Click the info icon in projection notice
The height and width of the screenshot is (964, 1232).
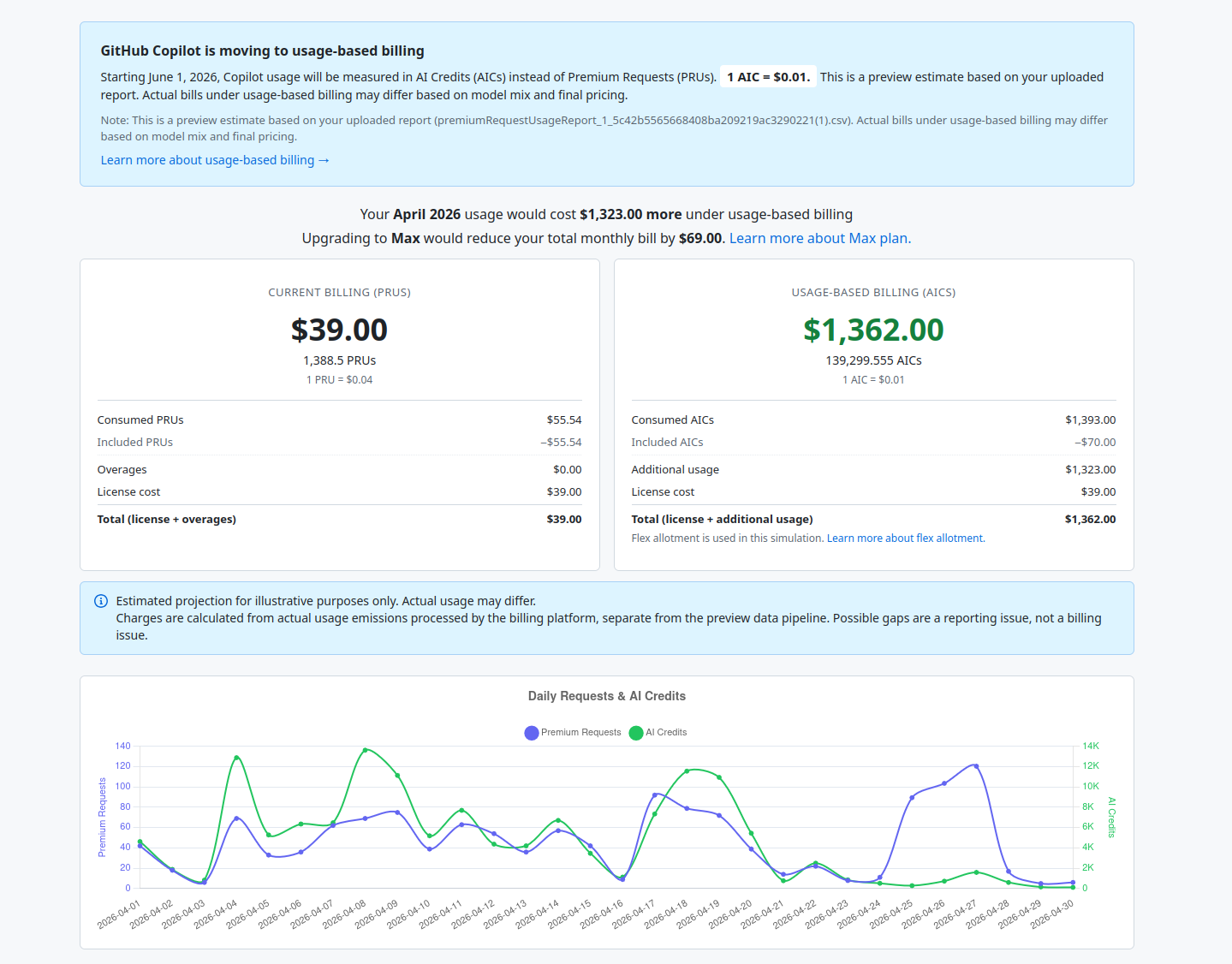pyautogui.click(x=101, y=601)
